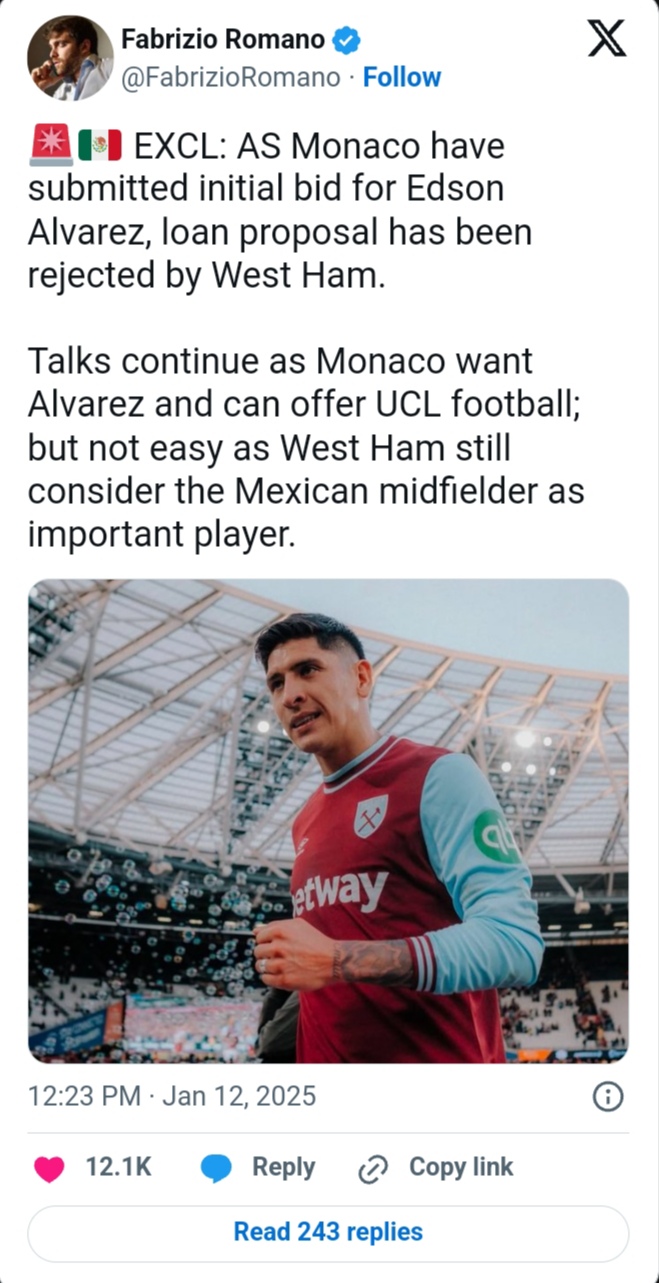Open the tweet info circle icon
659x1283 pixels.
608,1097
